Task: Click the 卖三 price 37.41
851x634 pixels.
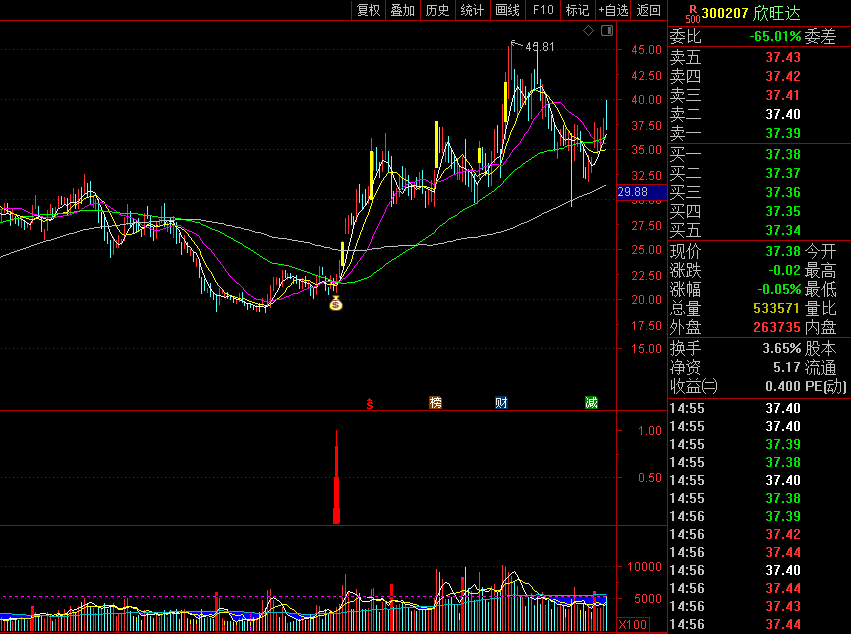Action: (x=783, y=95)
